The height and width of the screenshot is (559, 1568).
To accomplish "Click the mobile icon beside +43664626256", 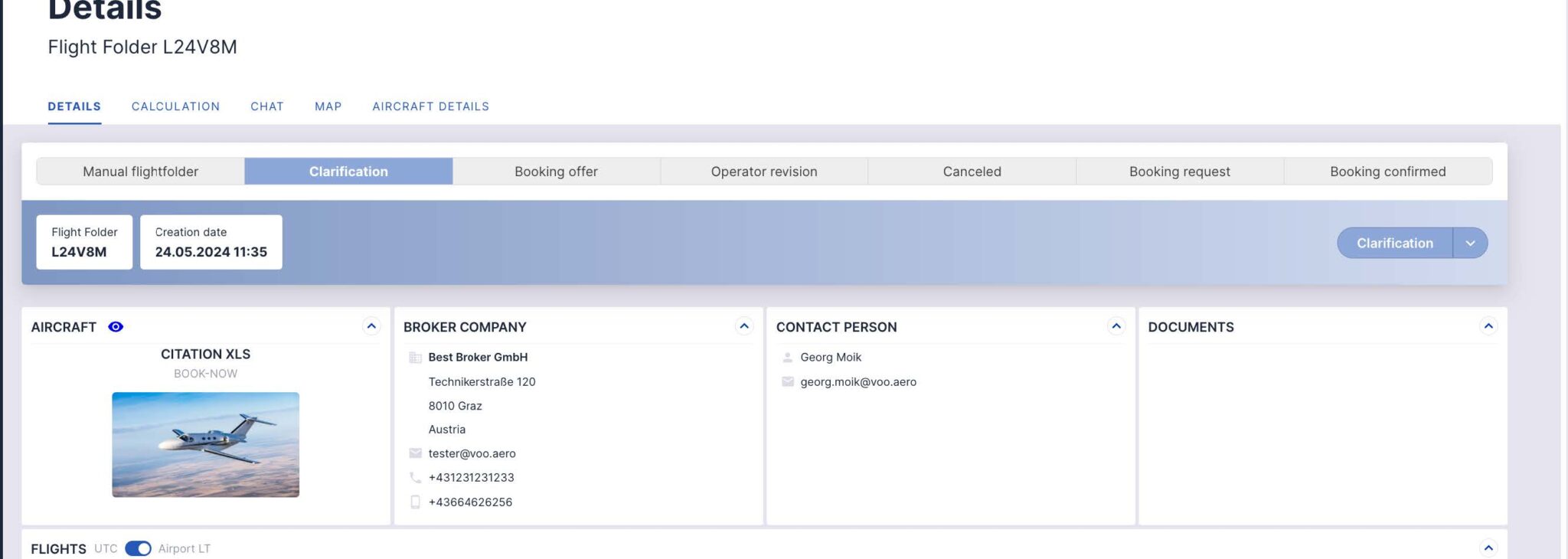I will pyautogui.click(x=416, y=502).
